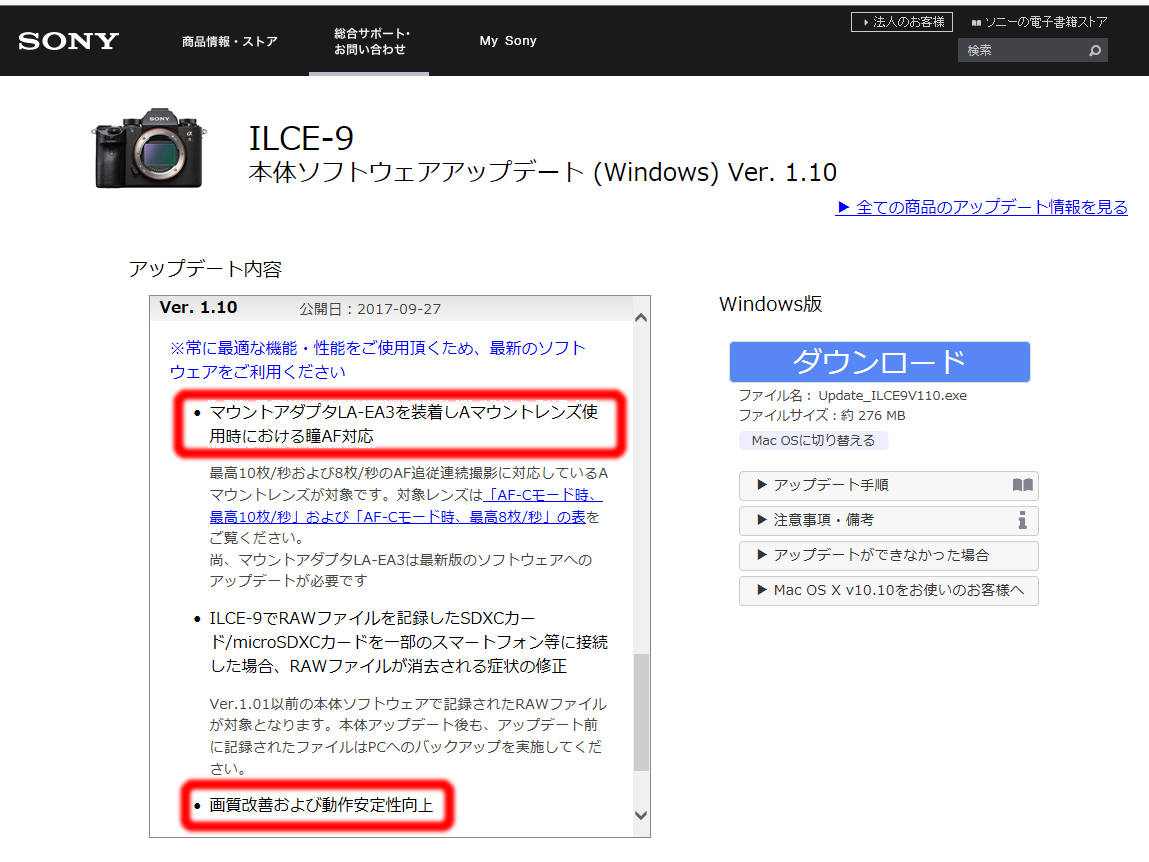1149x862 pixels.
Task: Expand Mac OS X v10.10をお使いのお客様へ section
Action: [x=888, y=591]
